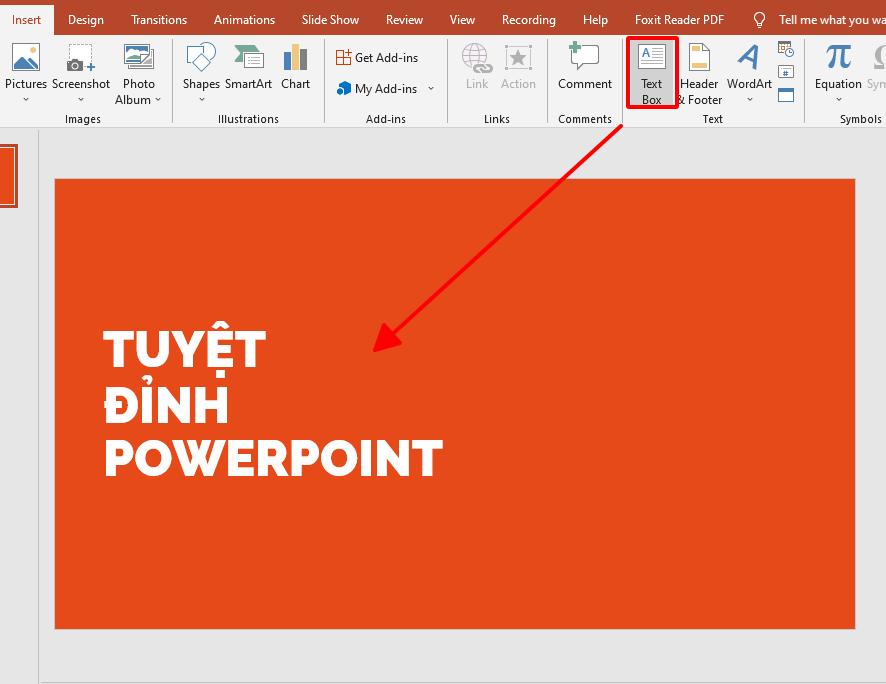
Task: Select the slide thumbnail in the left panel
Action: click(9, 176)
